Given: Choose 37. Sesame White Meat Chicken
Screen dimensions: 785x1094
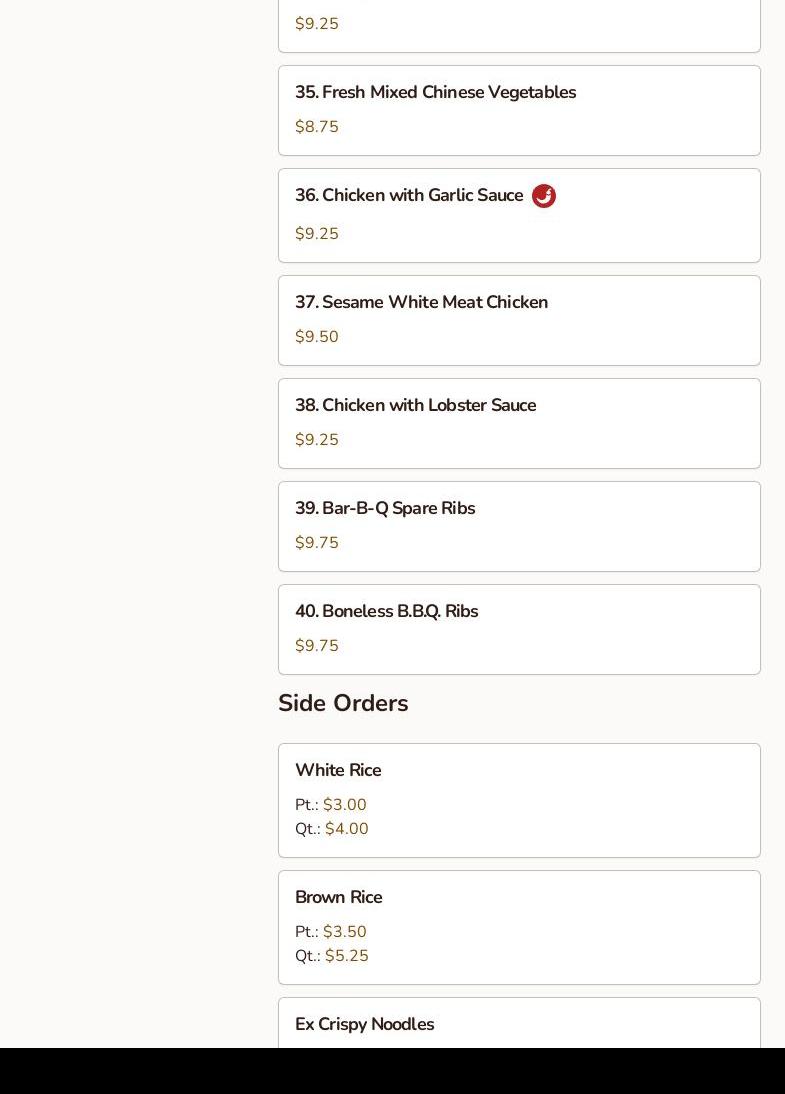Looking at the screenshot, I should [x=421, y=303].
